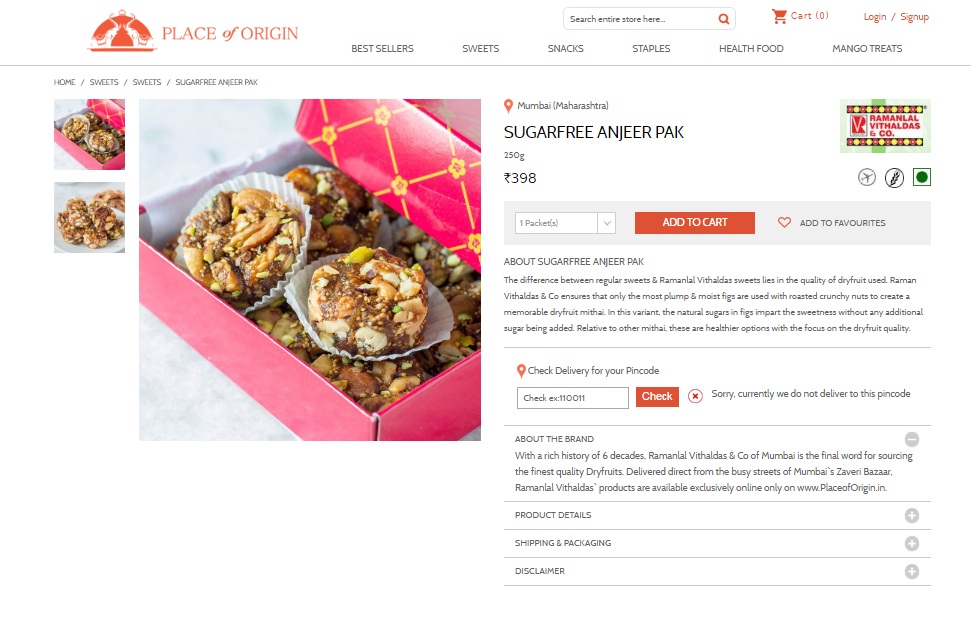Click the airplane shipping icon
This screenshot has width=971, height=631.
click(x=867, y=178)
